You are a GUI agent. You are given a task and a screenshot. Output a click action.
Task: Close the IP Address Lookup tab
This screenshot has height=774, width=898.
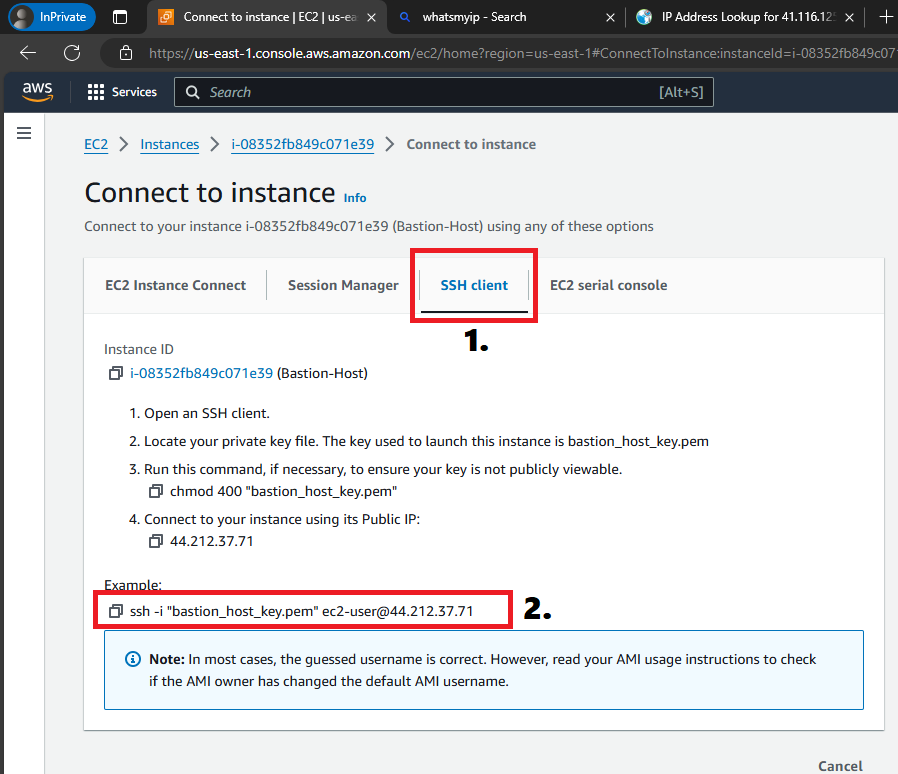coord(850,18)
